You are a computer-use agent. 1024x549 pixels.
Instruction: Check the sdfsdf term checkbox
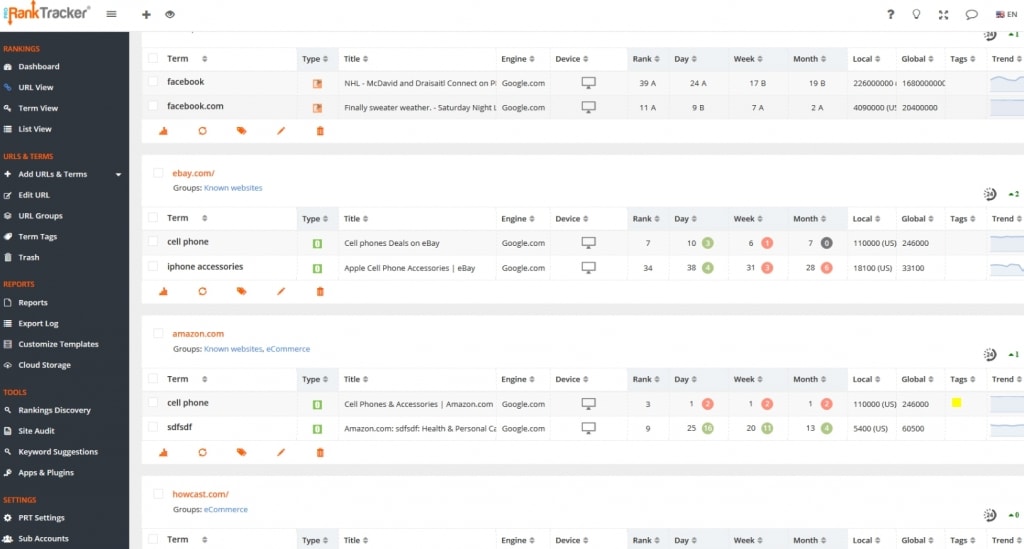coord(153,427)
